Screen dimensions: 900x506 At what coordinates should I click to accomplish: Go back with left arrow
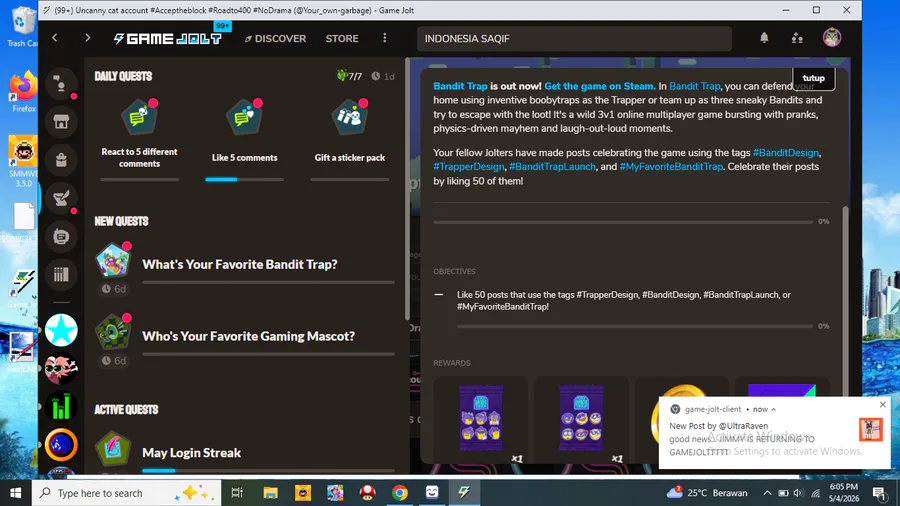click(x=55, y=38)
